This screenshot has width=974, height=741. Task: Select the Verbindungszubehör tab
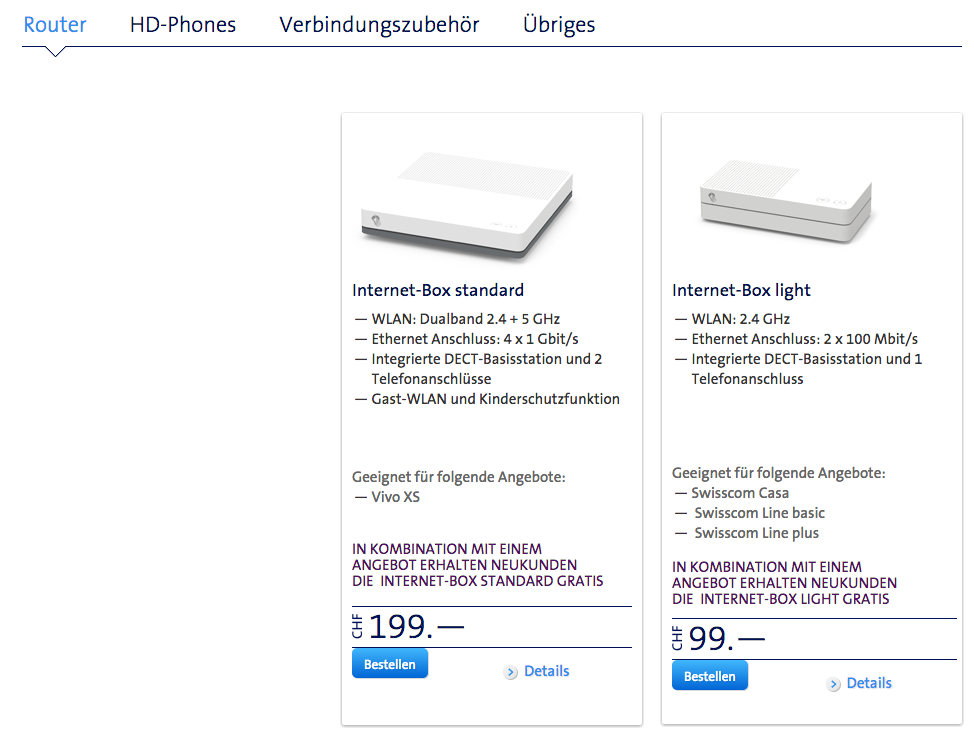379,25
